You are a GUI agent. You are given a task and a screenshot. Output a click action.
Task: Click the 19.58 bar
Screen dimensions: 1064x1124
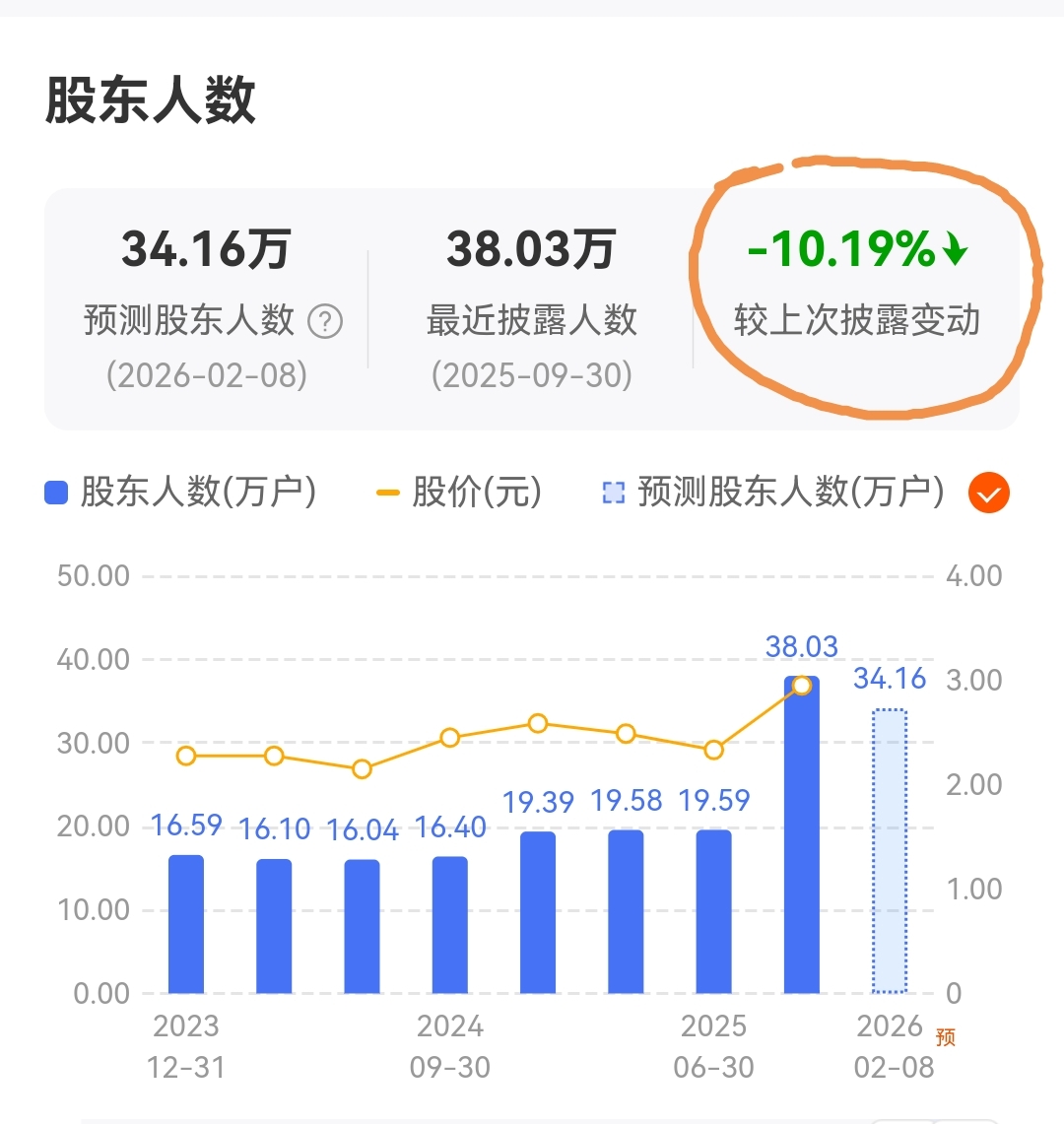point(626,912)
